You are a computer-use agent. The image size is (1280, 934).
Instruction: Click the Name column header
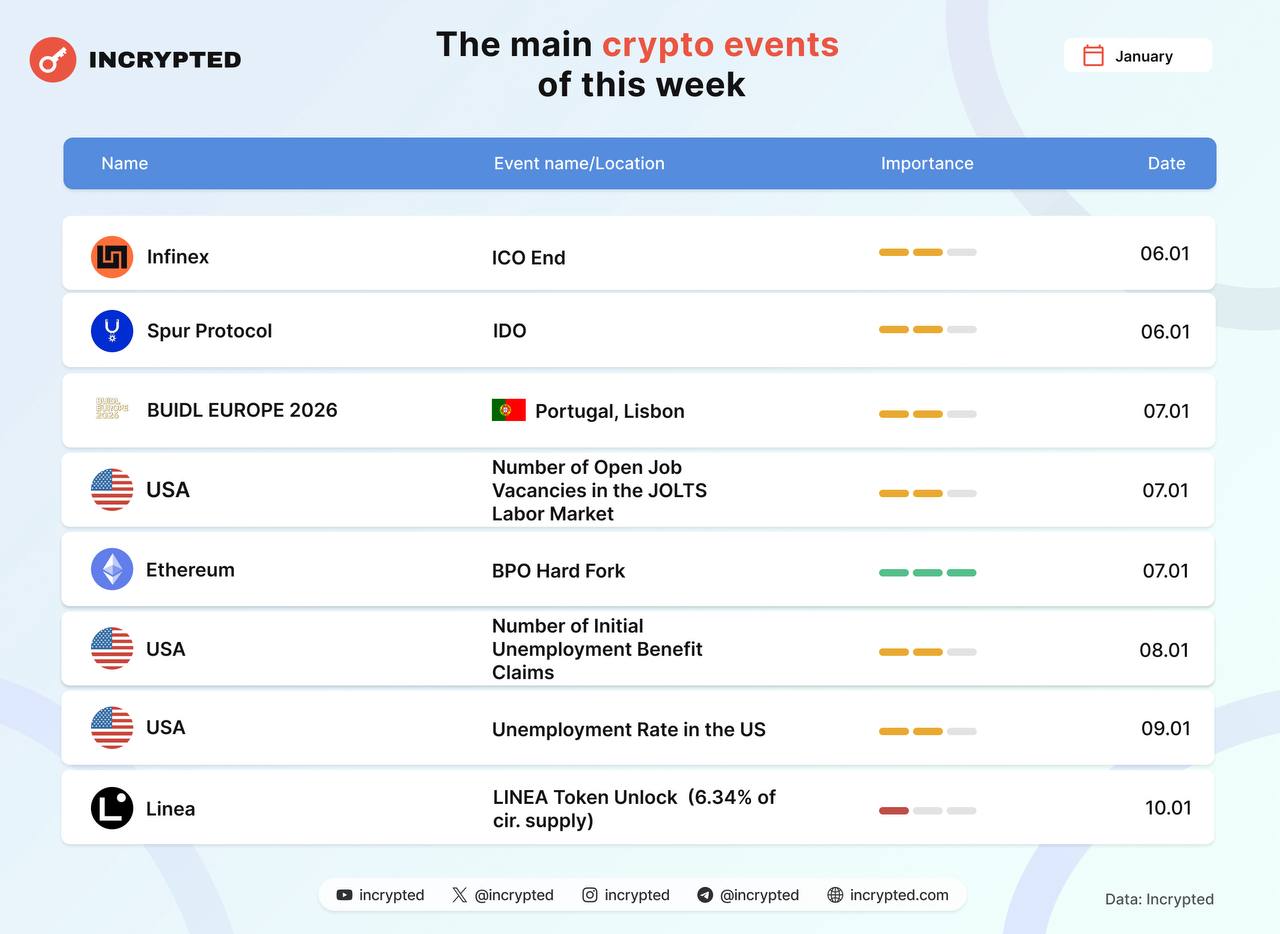coord(124,163)
